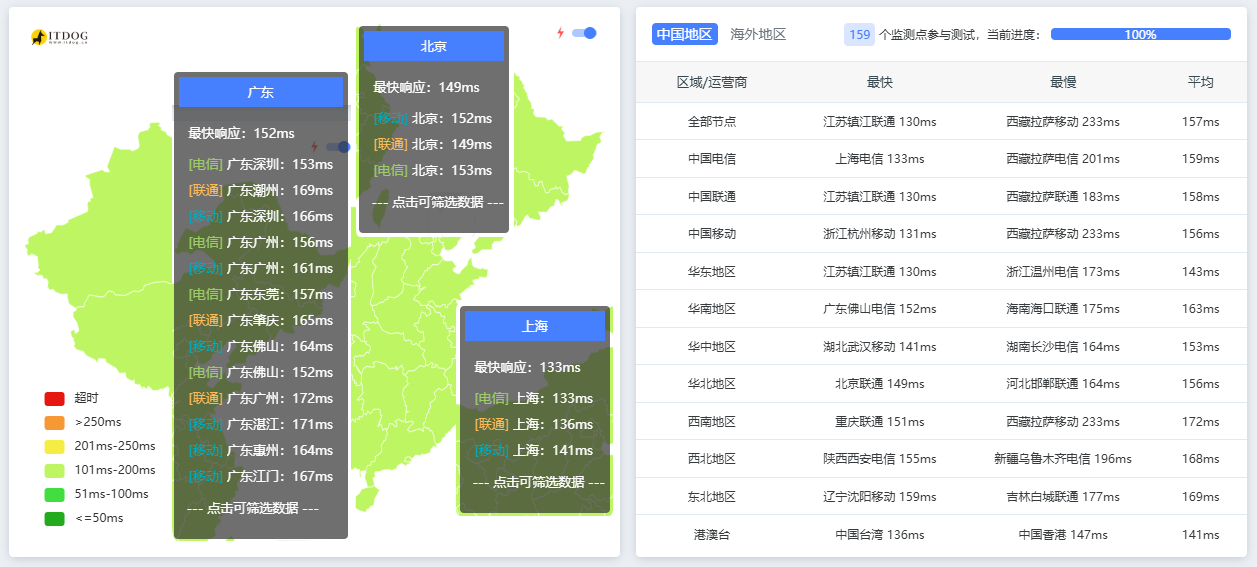
Task: Click 点击可筛选数据 in the 上海 tooltip
Action: click(539, 482)
